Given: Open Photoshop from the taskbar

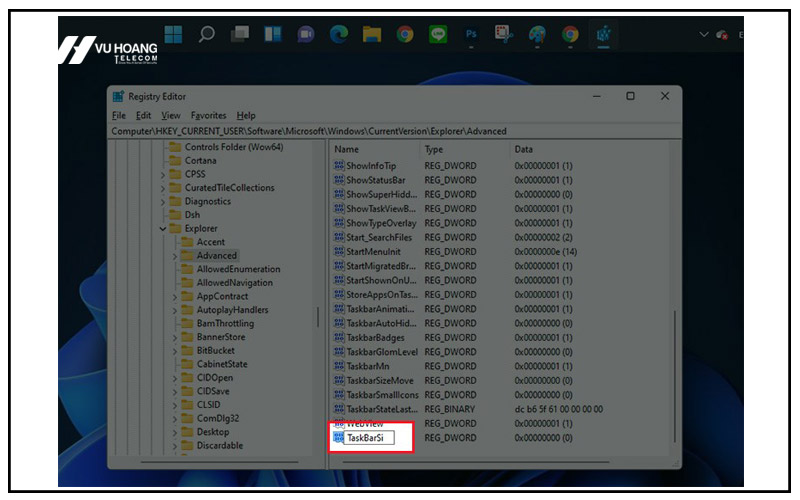Looking at the screenshot, I should (471, 34).
